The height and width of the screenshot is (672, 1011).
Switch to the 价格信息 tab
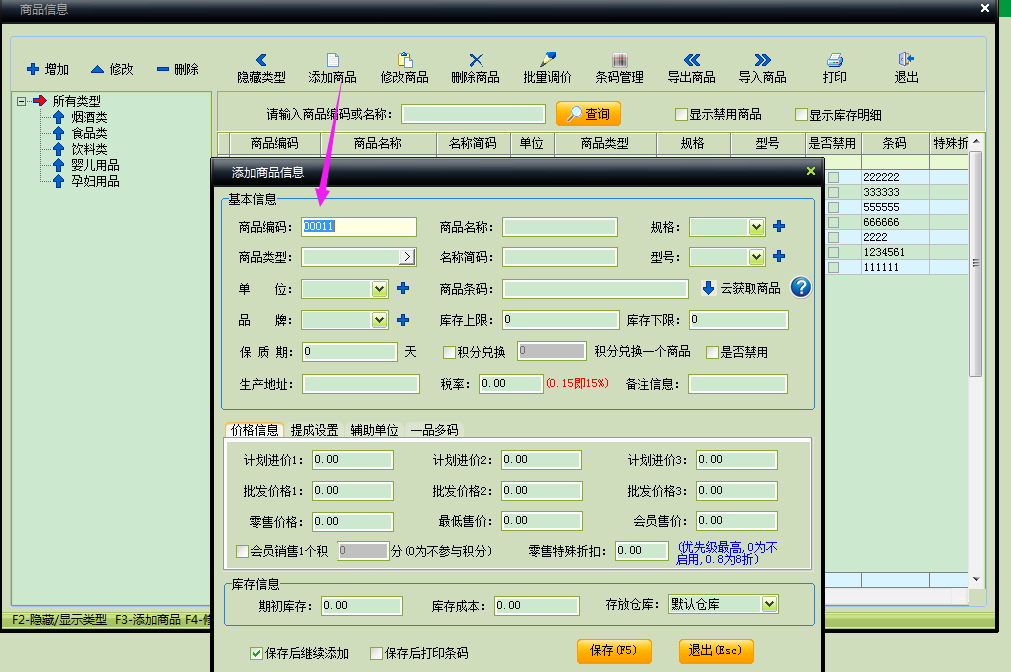pyautogui.click(x=255, y=430)
